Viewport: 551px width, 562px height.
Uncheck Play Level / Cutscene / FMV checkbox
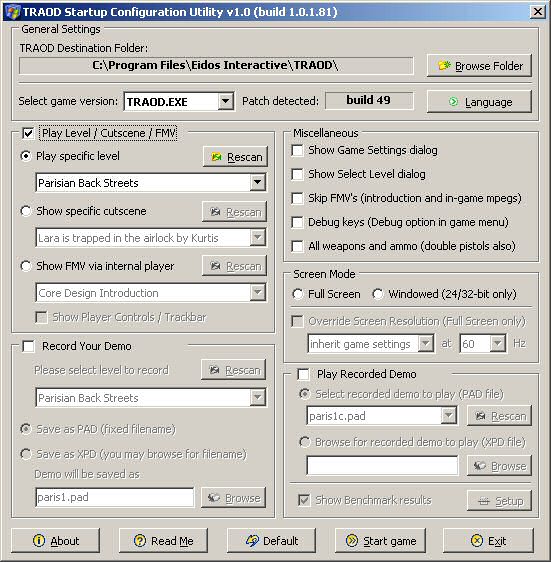click(x=28, y=133)
